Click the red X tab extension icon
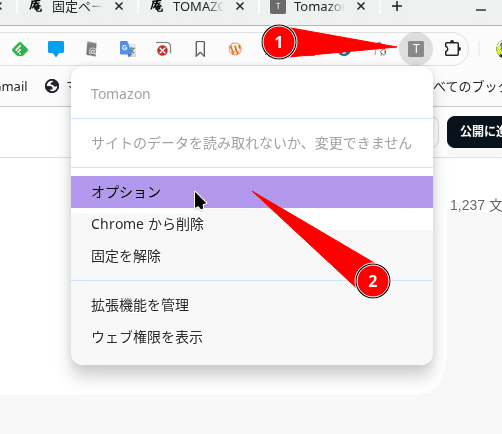The height and width of the screenshot is (434, 502). [x=164, y=49]
